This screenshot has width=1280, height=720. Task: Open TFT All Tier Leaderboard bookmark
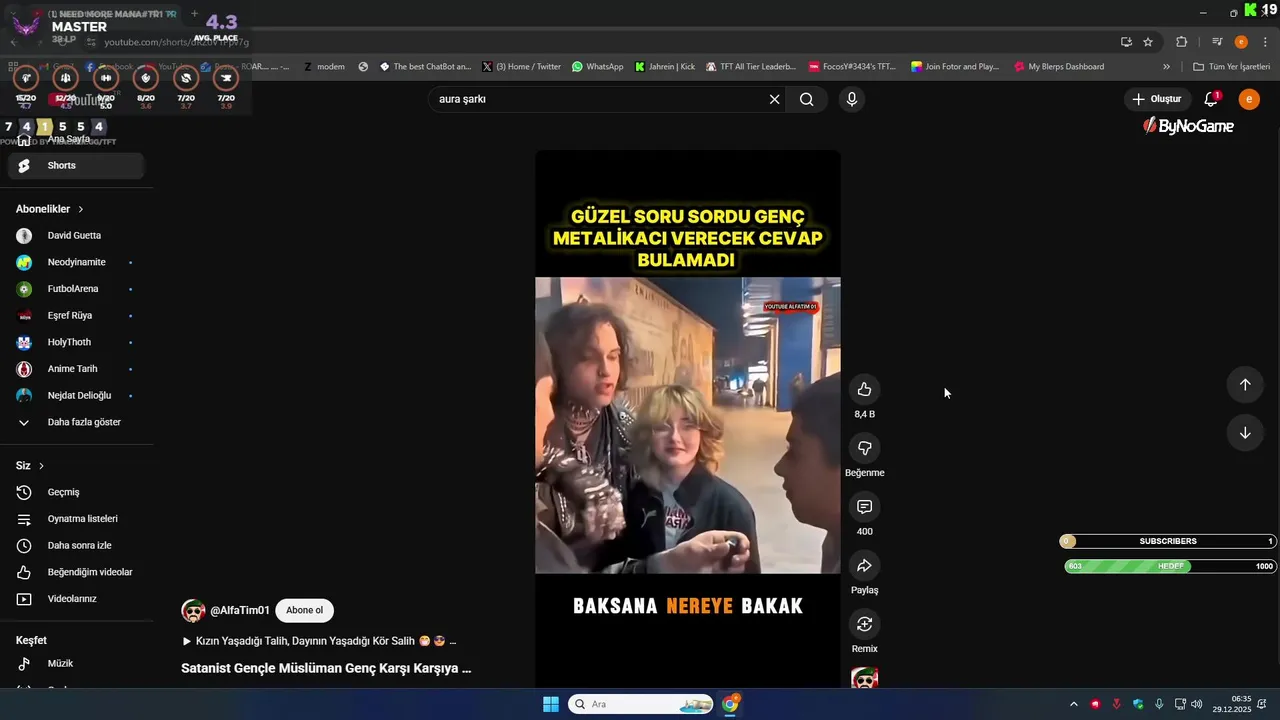(751, 67)
